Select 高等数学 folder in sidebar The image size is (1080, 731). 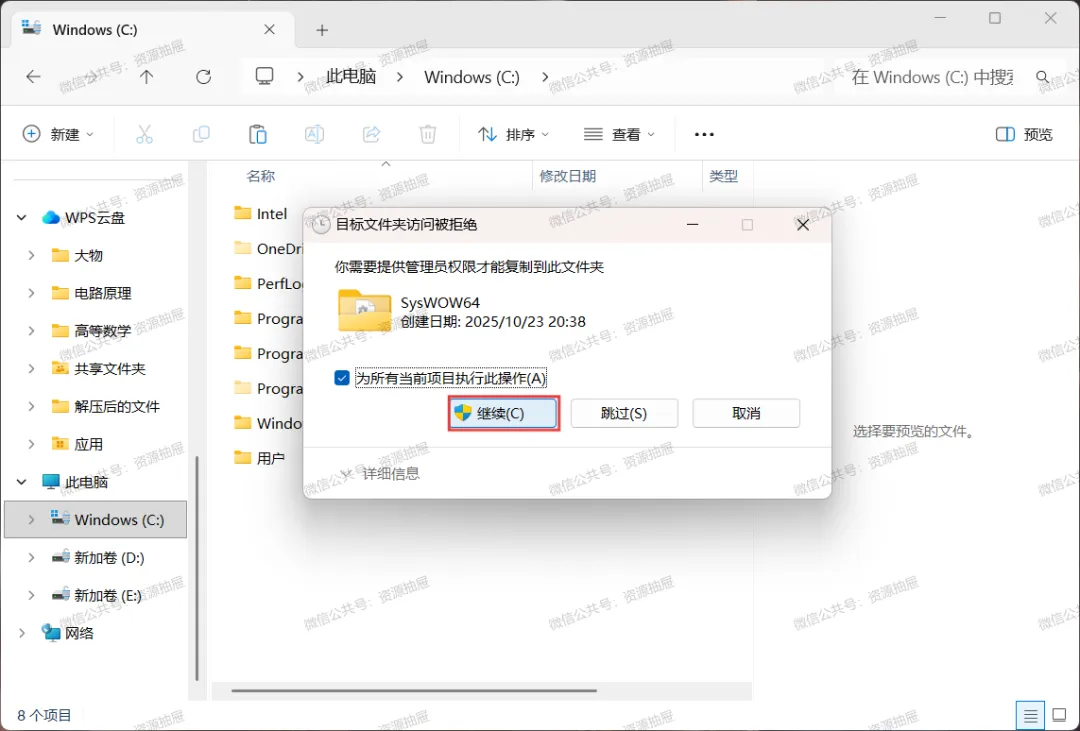pos(103,331)
